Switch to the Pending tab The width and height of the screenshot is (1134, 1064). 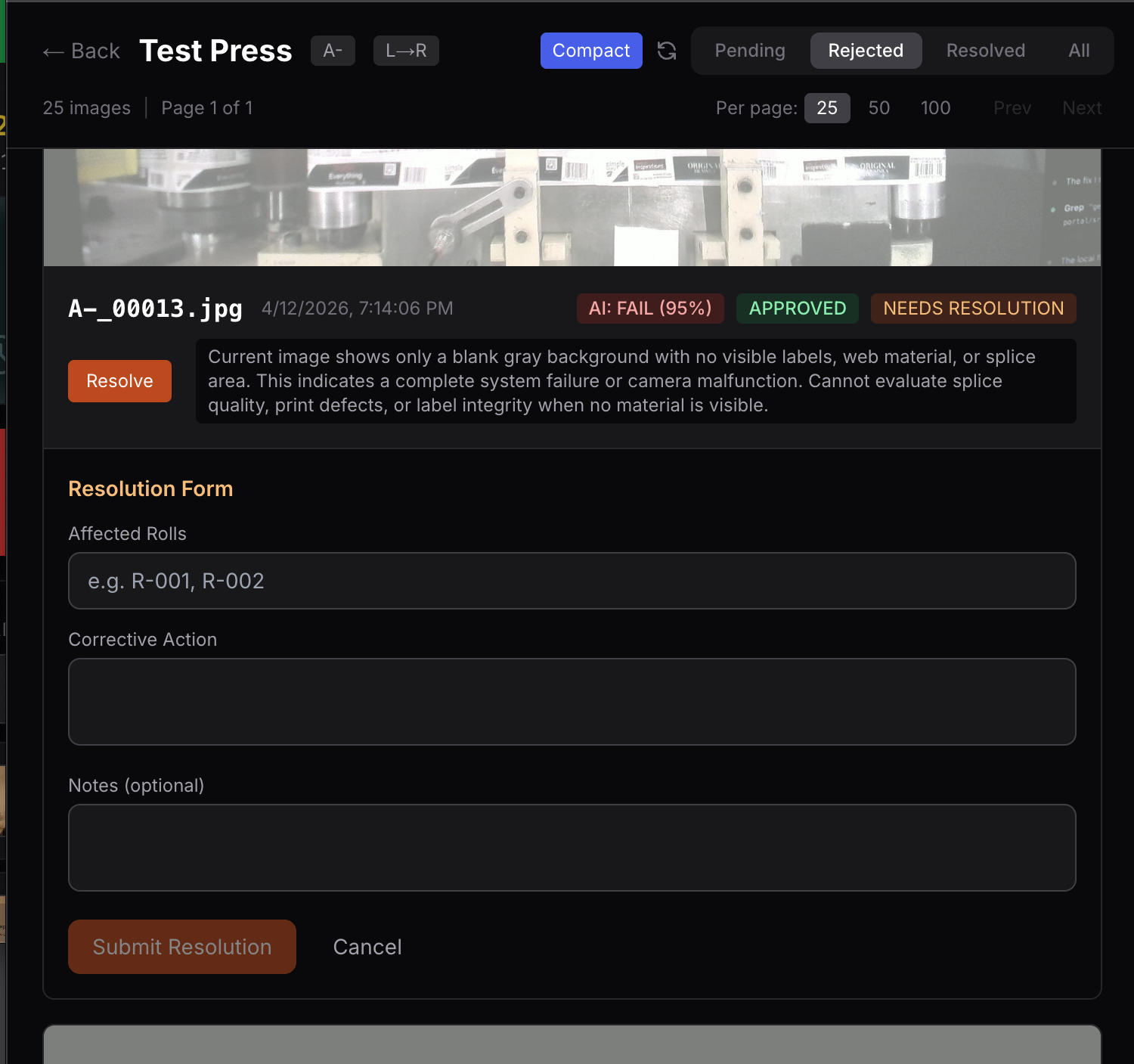tap(750, 51)
